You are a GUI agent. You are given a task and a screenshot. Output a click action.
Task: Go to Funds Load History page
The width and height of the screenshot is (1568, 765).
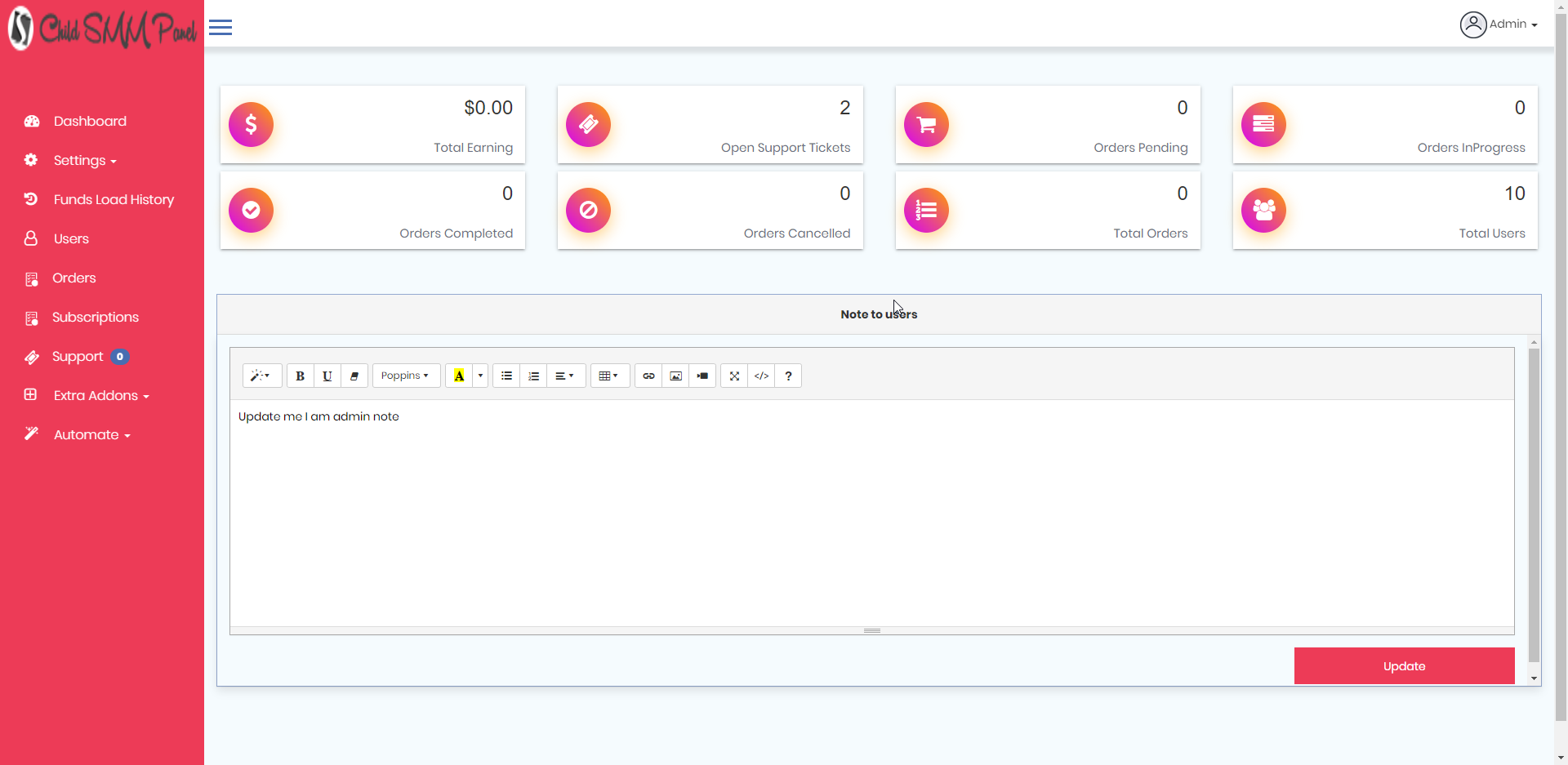pyautogui.click(x=114, y=199)
